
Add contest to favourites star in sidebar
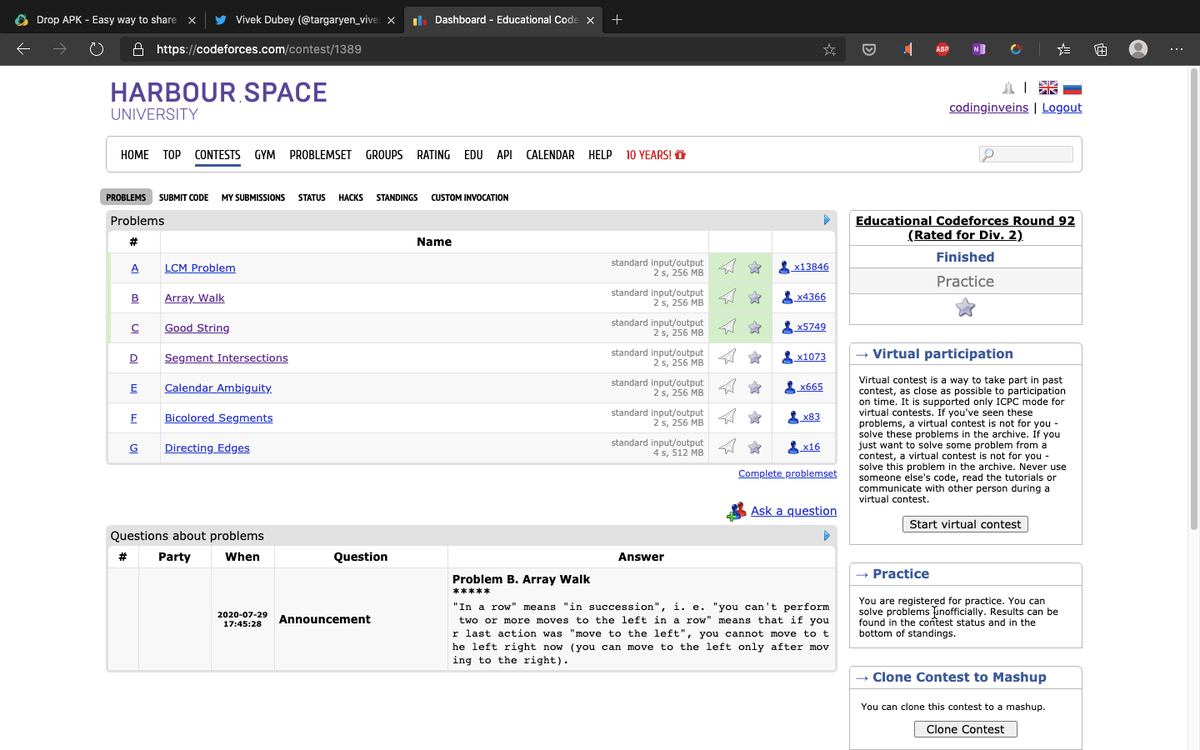click(965, 308)
